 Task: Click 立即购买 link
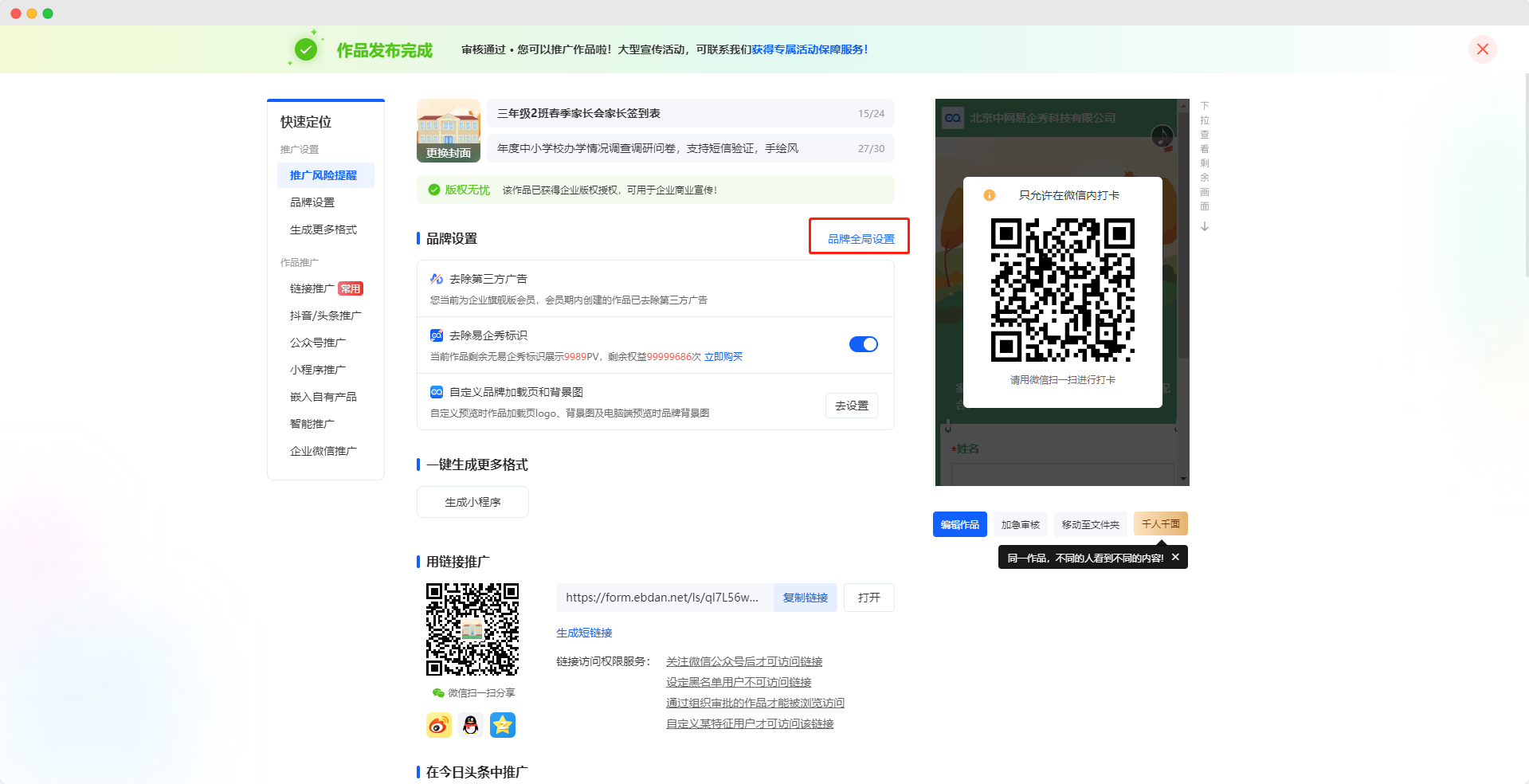click(723, 357)
